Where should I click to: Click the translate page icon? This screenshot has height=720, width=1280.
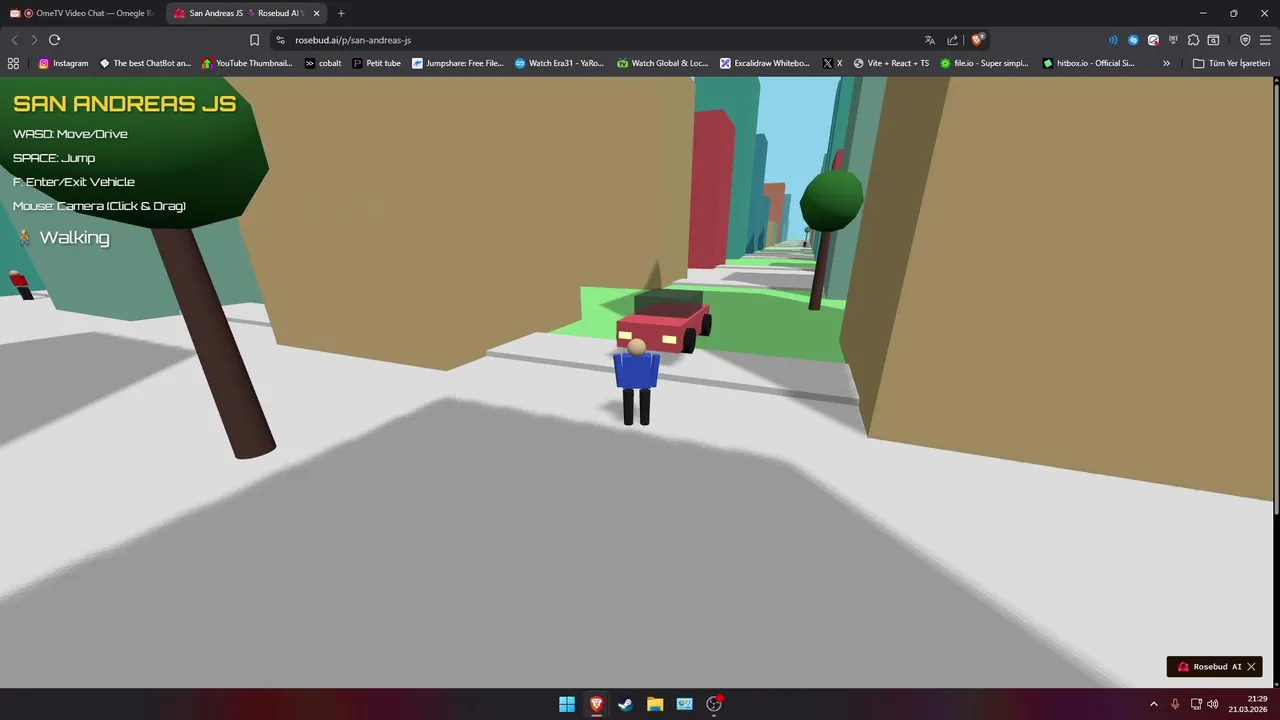click(x=930, y=40)
